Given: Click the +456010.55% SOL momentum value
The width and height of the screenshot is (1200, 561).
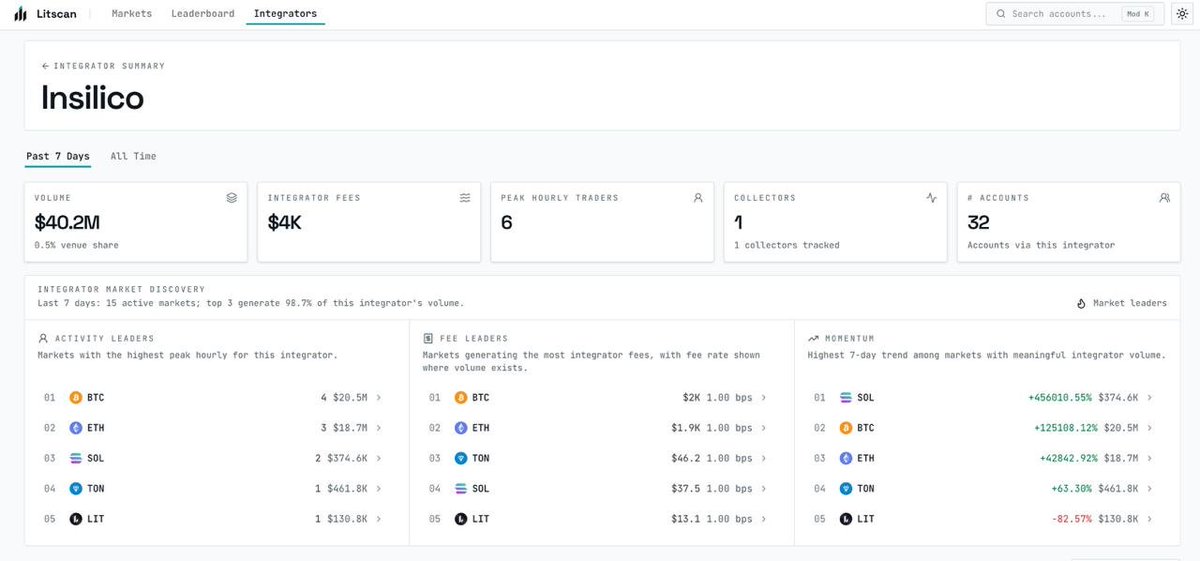Looking at the screenshot, I should pos(1059,398).
